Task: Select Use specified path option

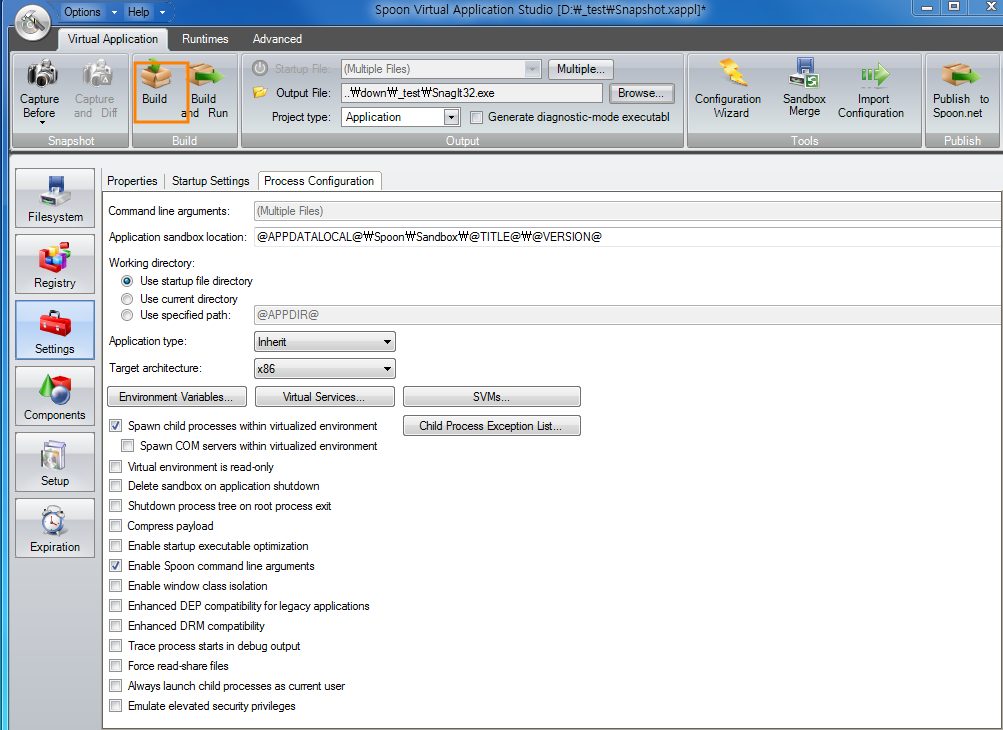Action: pyautogui.click(x=127, y=315)
